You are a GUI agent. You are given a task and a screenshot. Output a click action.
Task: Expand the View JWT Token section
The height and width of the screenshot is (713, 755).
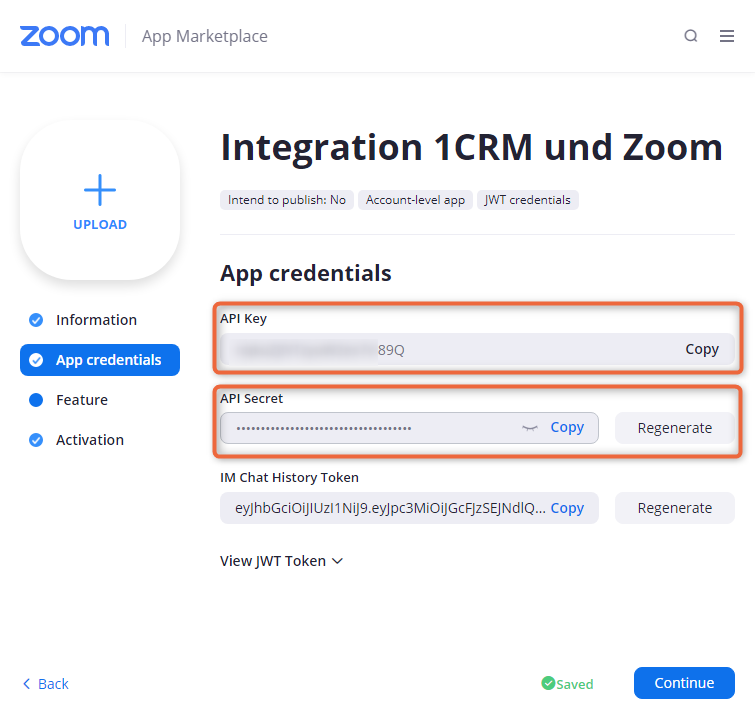(281, 561)
